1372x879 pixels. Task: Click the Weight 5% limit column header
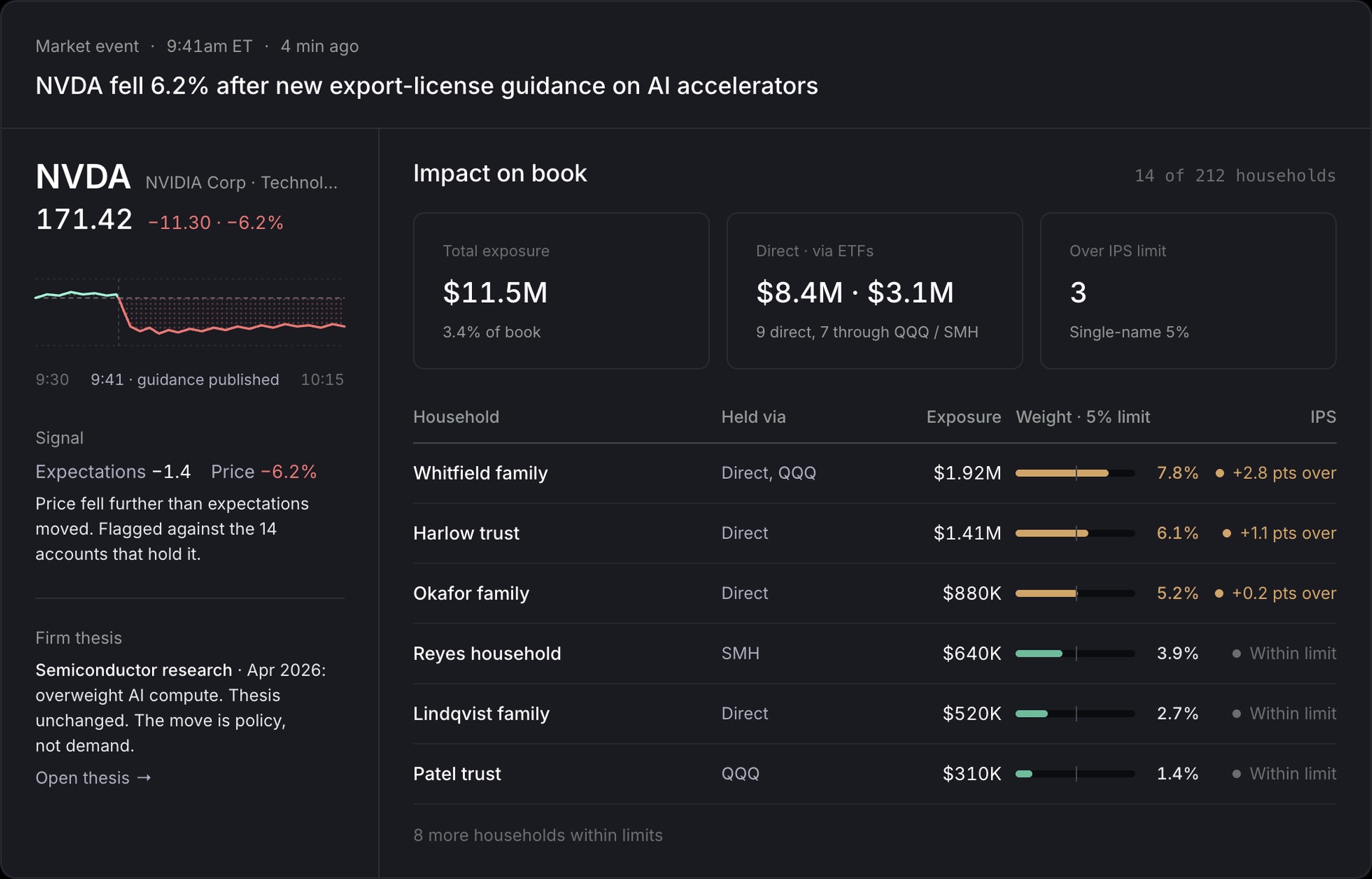1083,417
